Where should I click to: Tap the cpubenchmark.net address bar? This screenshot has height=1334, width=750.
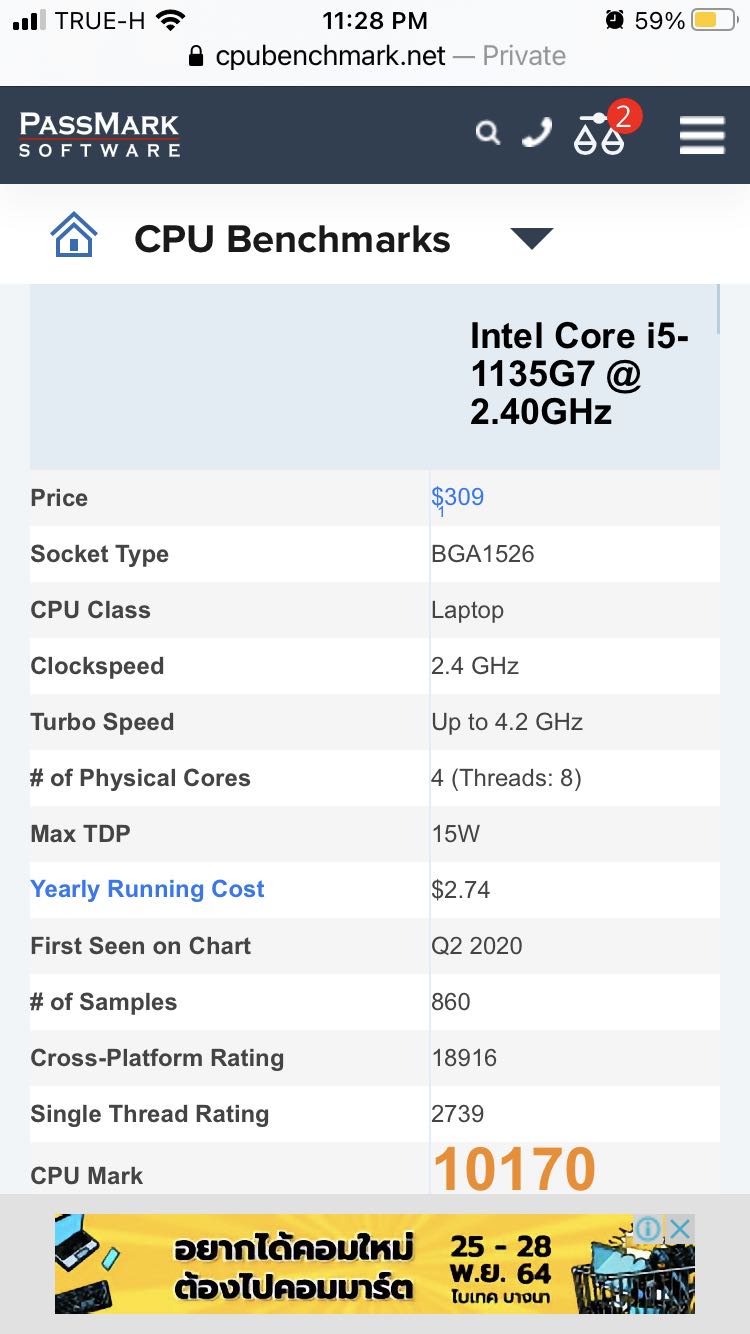coord(375,56)
